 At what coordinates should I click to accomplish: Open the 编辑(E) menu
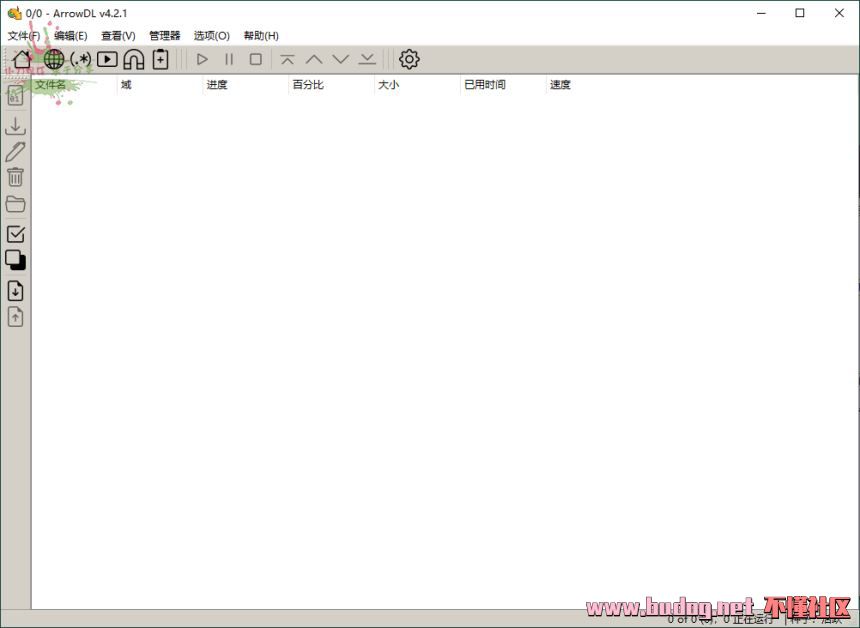pos(71,36)
